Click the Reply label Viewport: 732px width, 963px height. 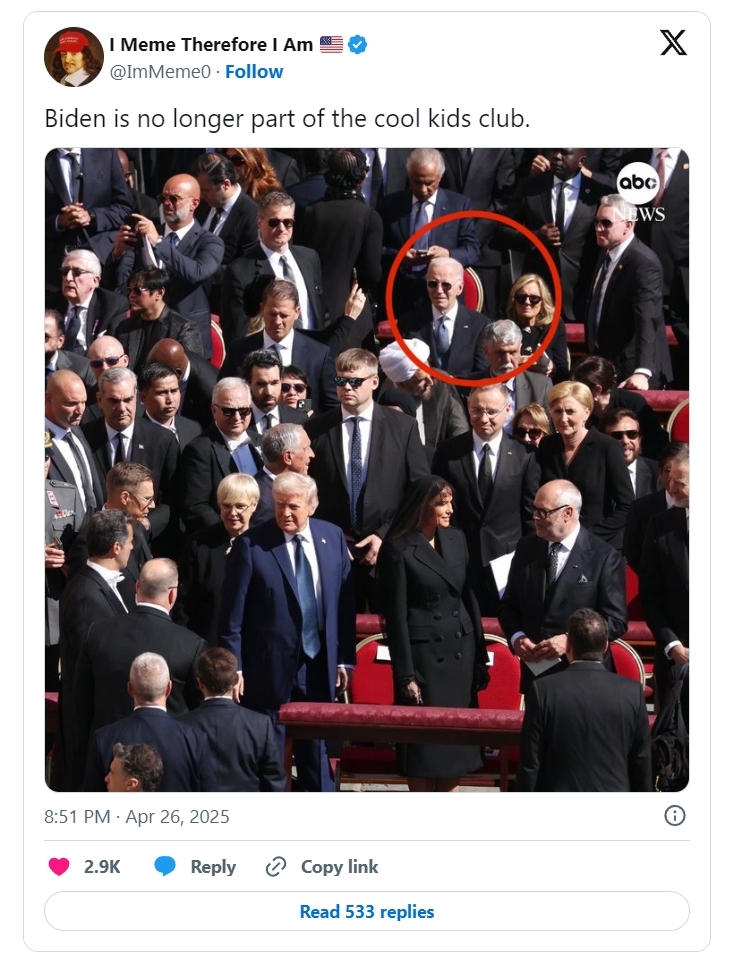(213, 867)
